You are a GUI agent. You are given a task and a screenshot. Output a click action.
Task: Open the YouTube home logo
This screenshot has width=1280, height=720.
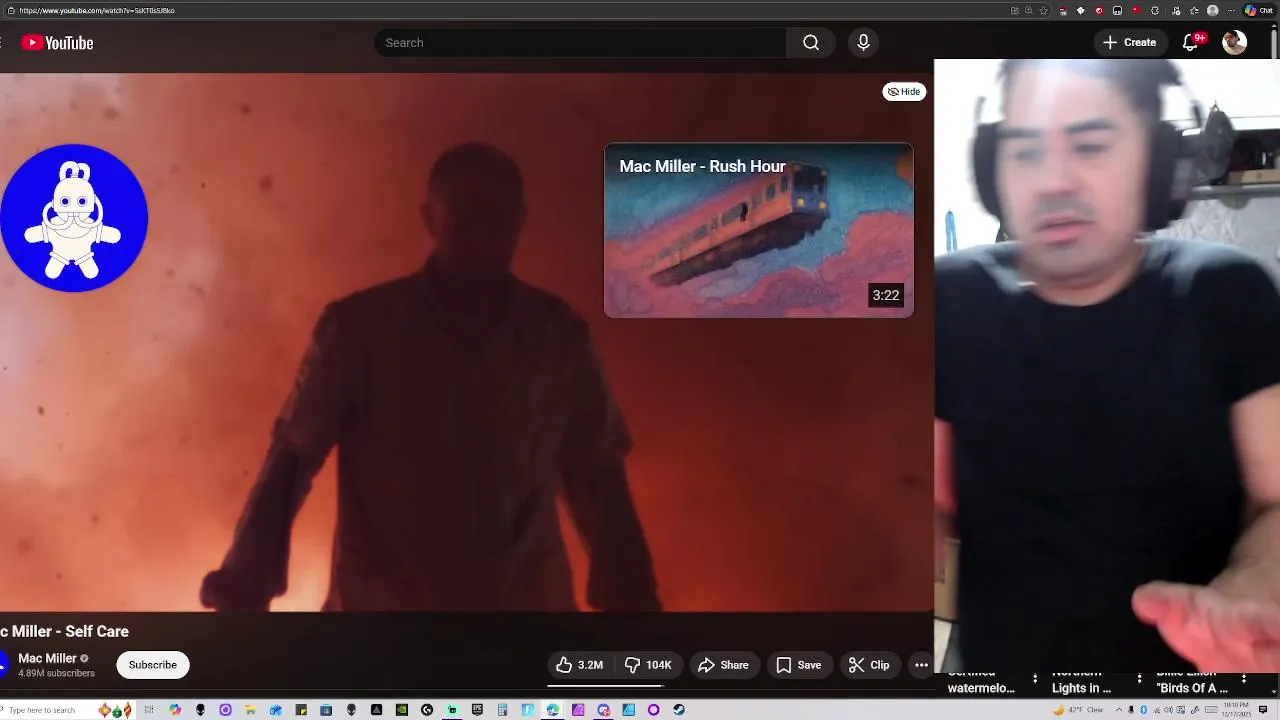point(57,42)
